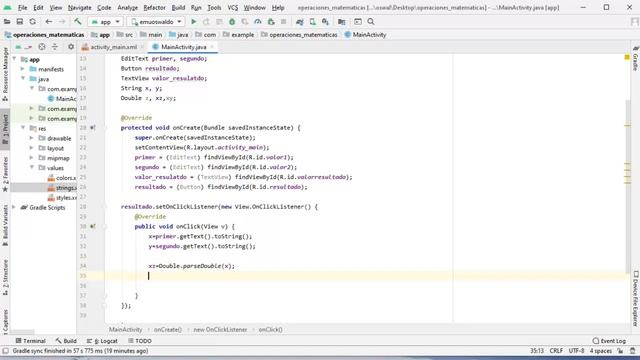The height and width of the screenshot is (360, 640).
Task: Click the Make Project hammer icon
Action: point(78,22)
